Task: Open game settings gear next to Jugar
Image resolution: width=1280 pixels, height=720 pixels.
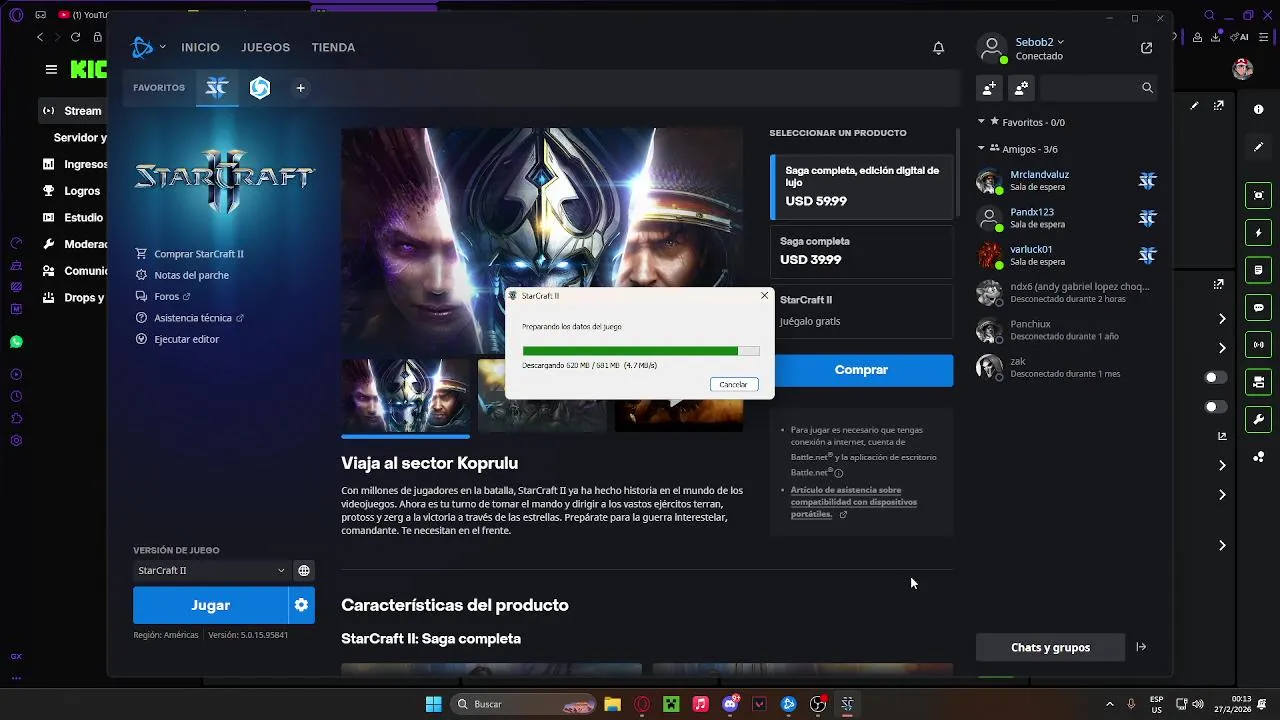Action: click(x=302, y=605)
